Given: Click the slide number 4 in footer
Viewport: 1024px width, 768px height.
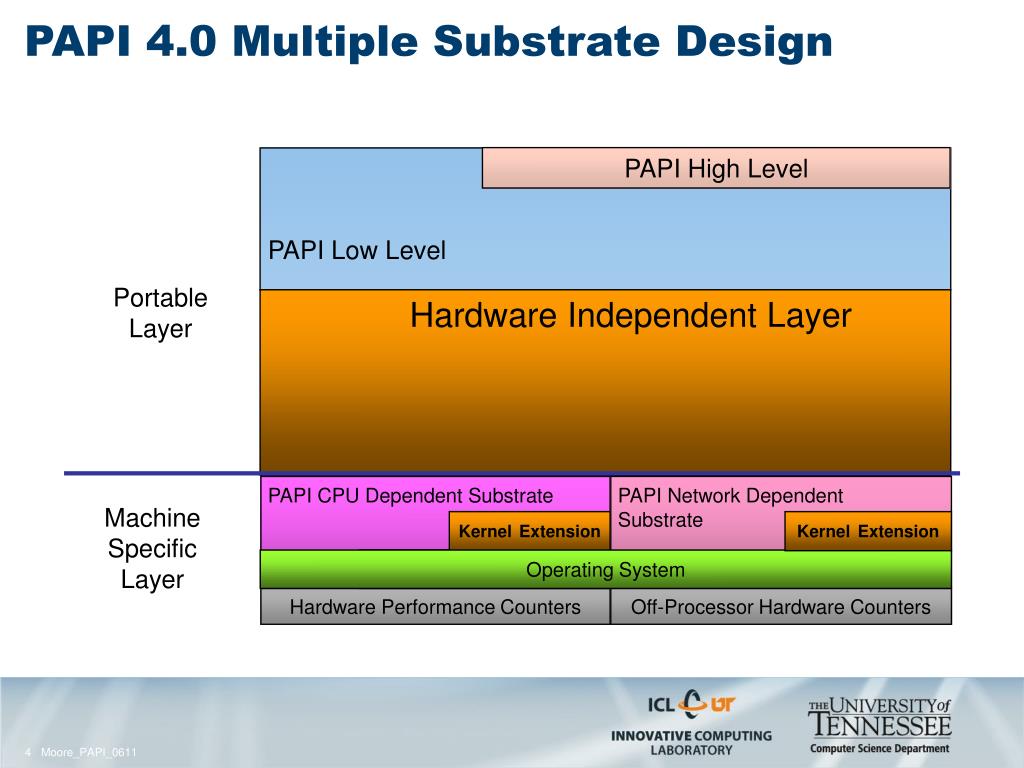Looking at the screenshot, I should coord(27,752).
